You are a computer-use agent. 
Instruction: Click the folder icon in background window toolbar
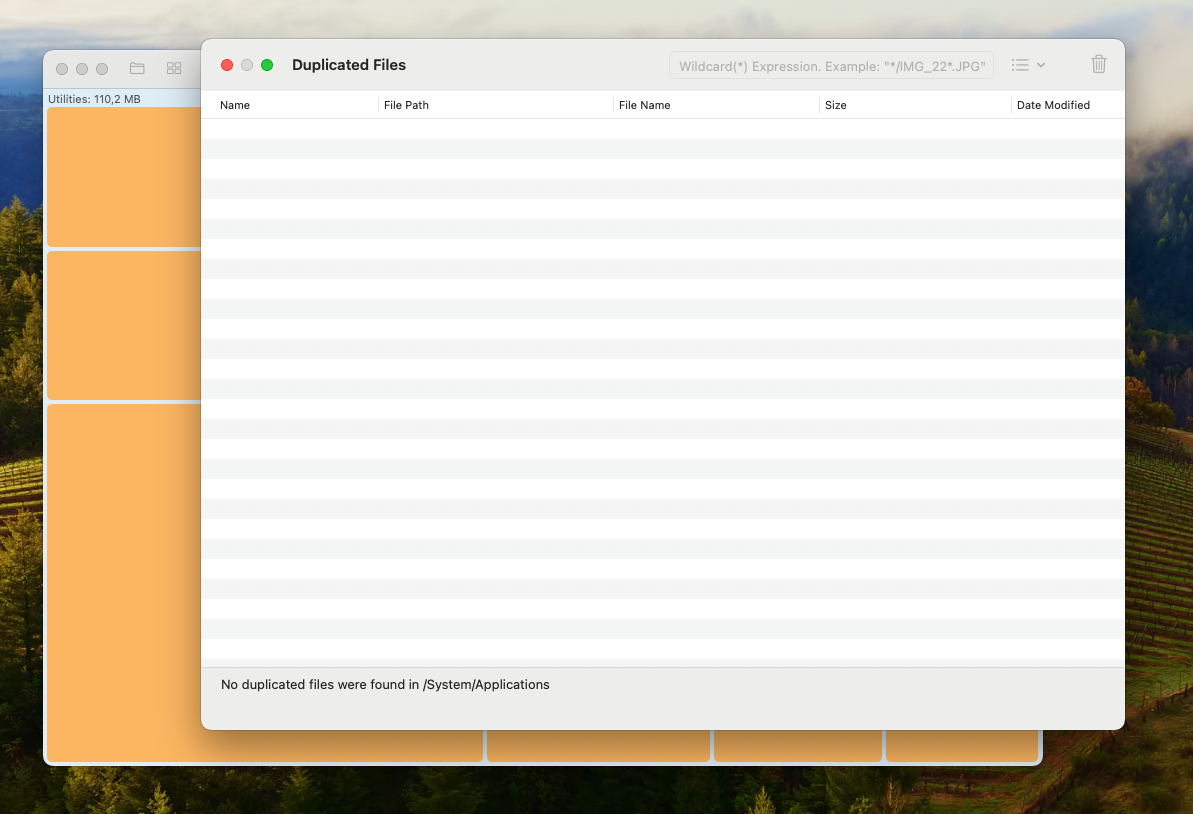pos(137,68)
